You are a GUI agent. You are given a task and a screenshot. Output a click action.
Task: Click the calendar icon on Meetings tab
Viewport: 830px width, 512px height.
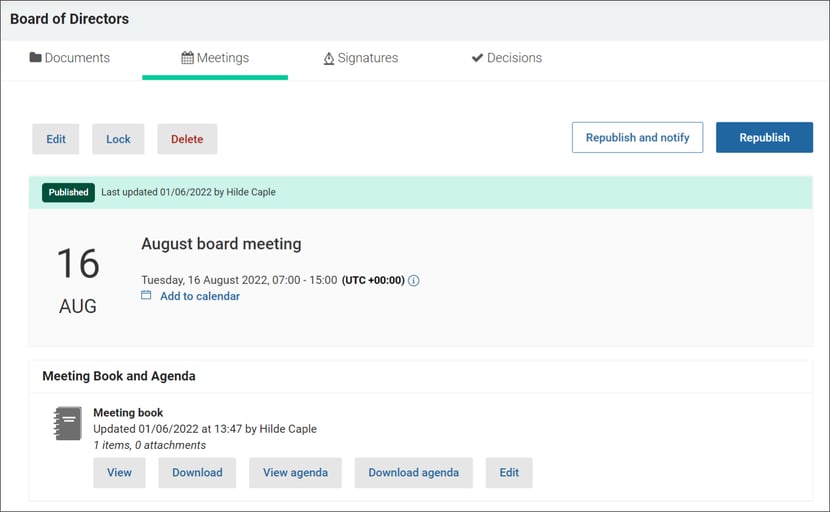pos(187,57)
